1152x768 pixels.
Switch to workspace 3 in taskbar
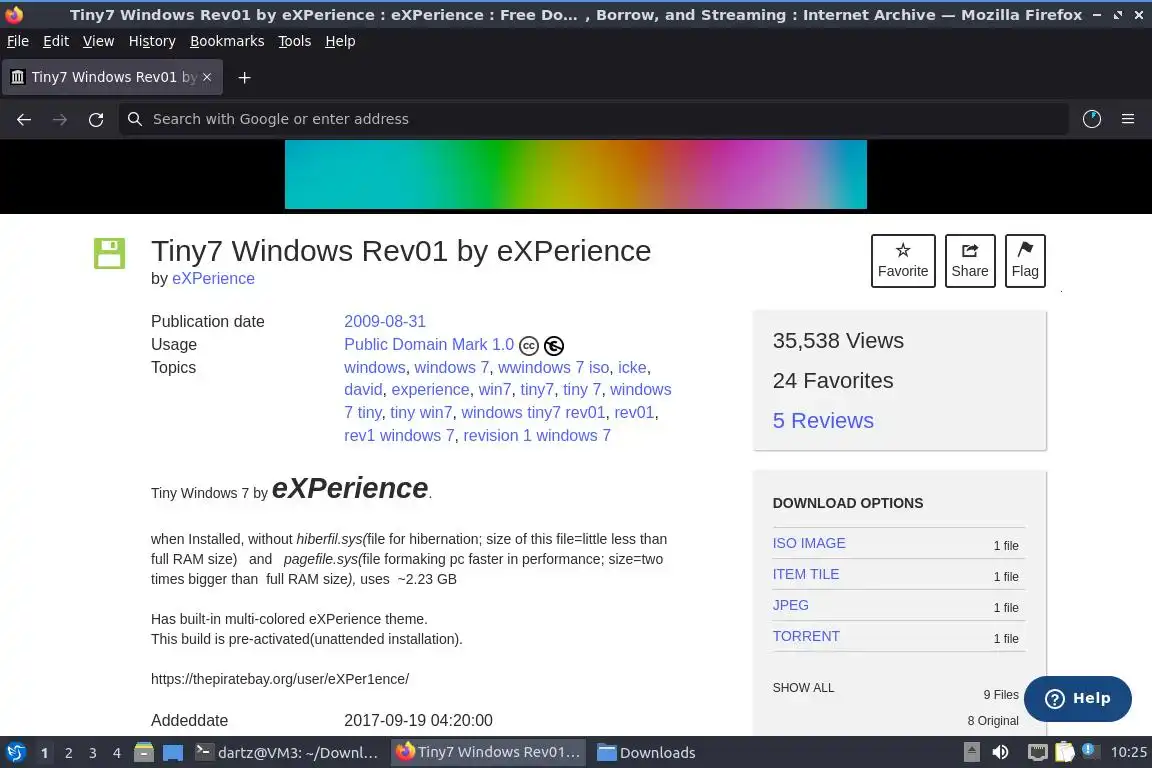93,753
